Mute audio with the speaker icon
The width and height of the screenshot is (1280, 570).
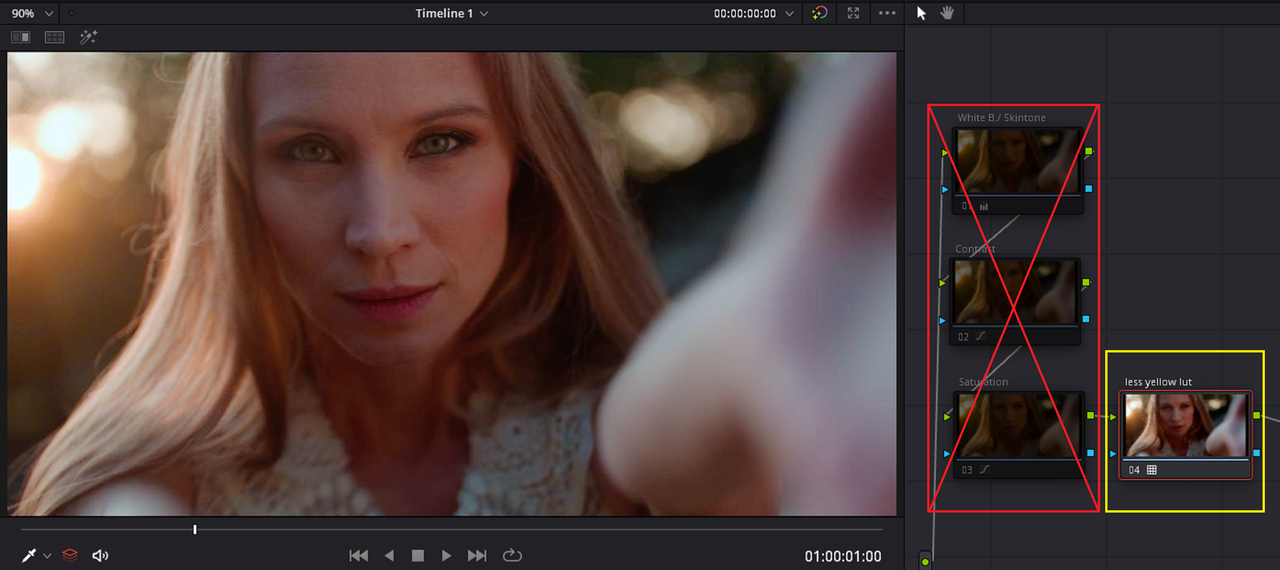point(100,555)
